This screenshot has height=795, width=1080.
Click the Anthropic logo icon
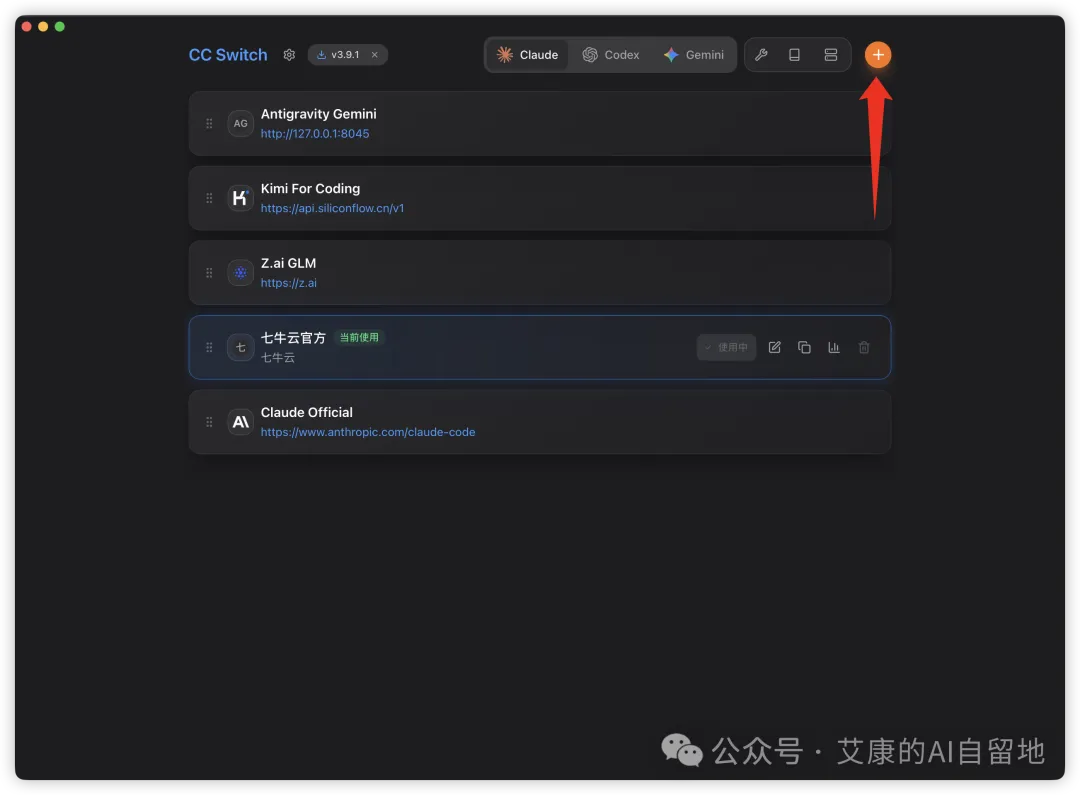pos(240,422)
